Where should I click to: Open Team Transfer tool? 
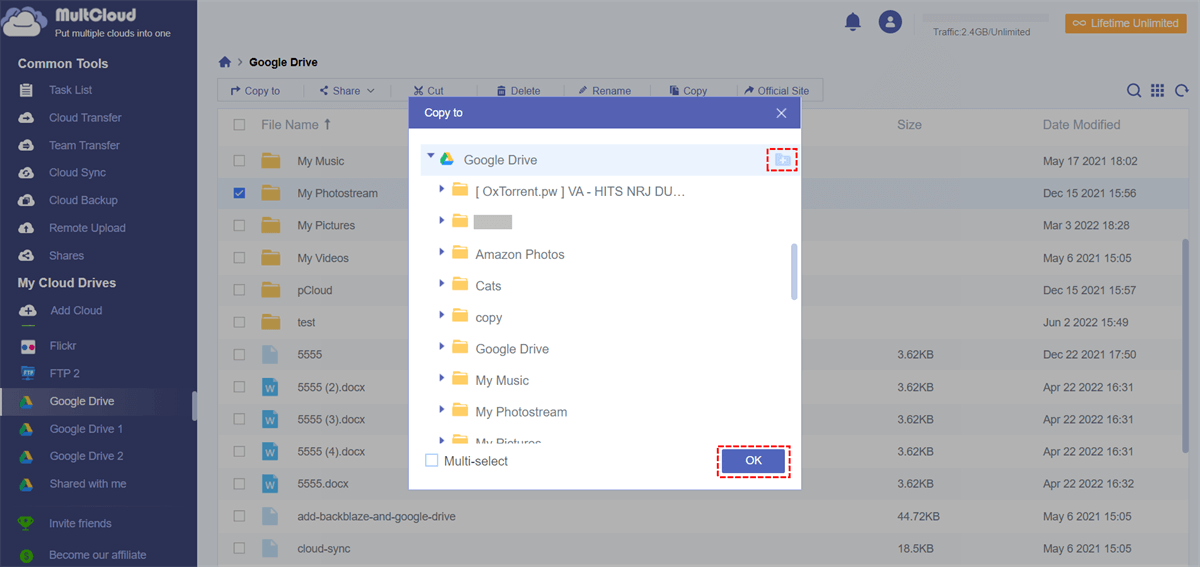(x=84, y=145)
